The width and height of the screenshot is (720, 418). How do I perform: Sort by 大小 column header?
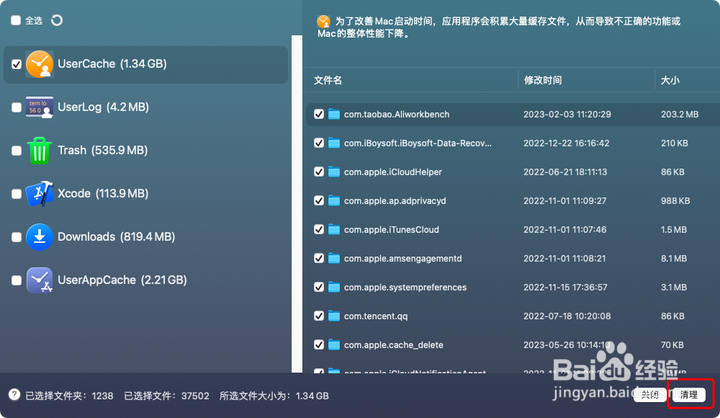(670, 80)
